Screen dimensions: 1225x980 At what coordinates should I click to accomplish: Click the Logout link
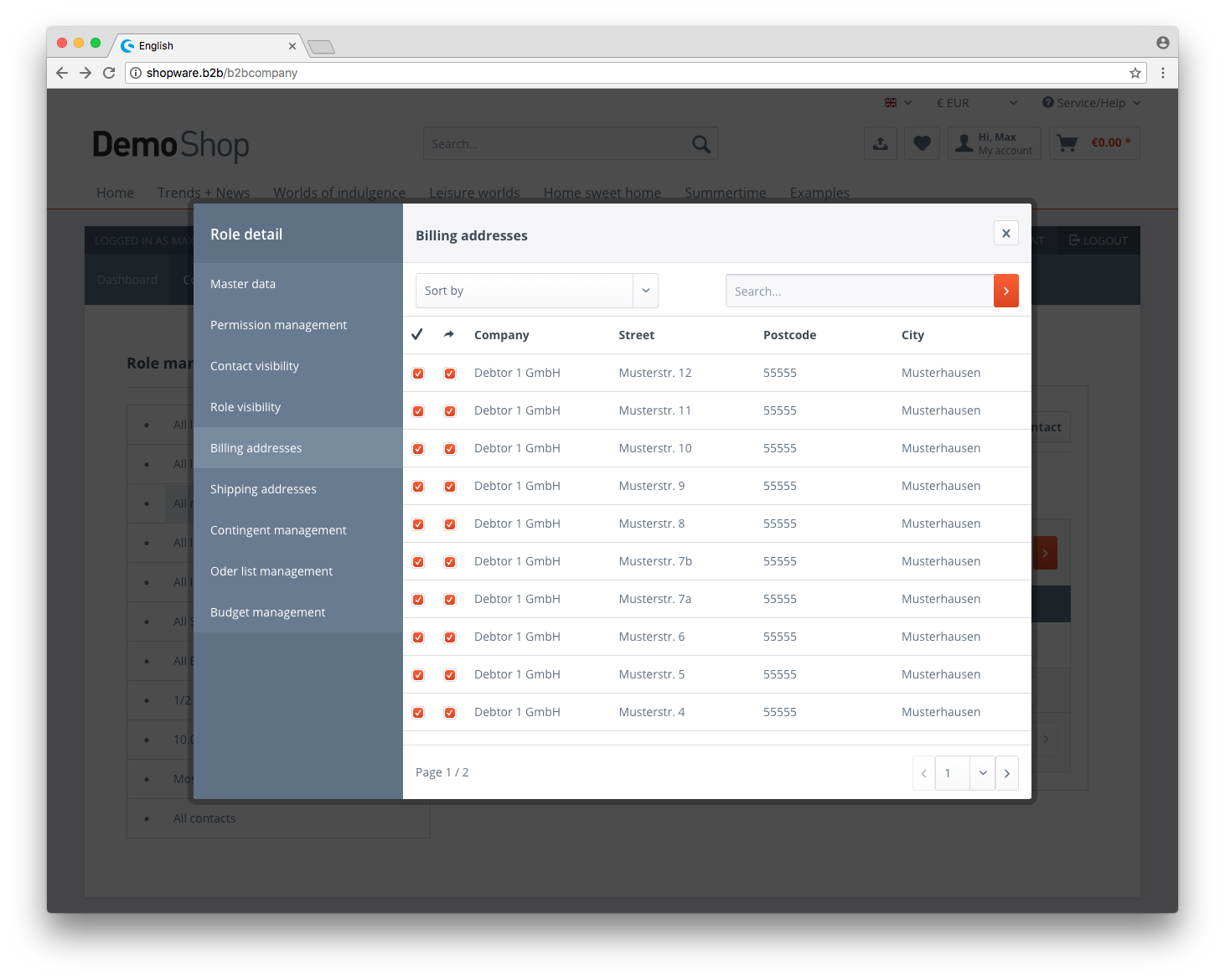click(x=1098, y=240)
